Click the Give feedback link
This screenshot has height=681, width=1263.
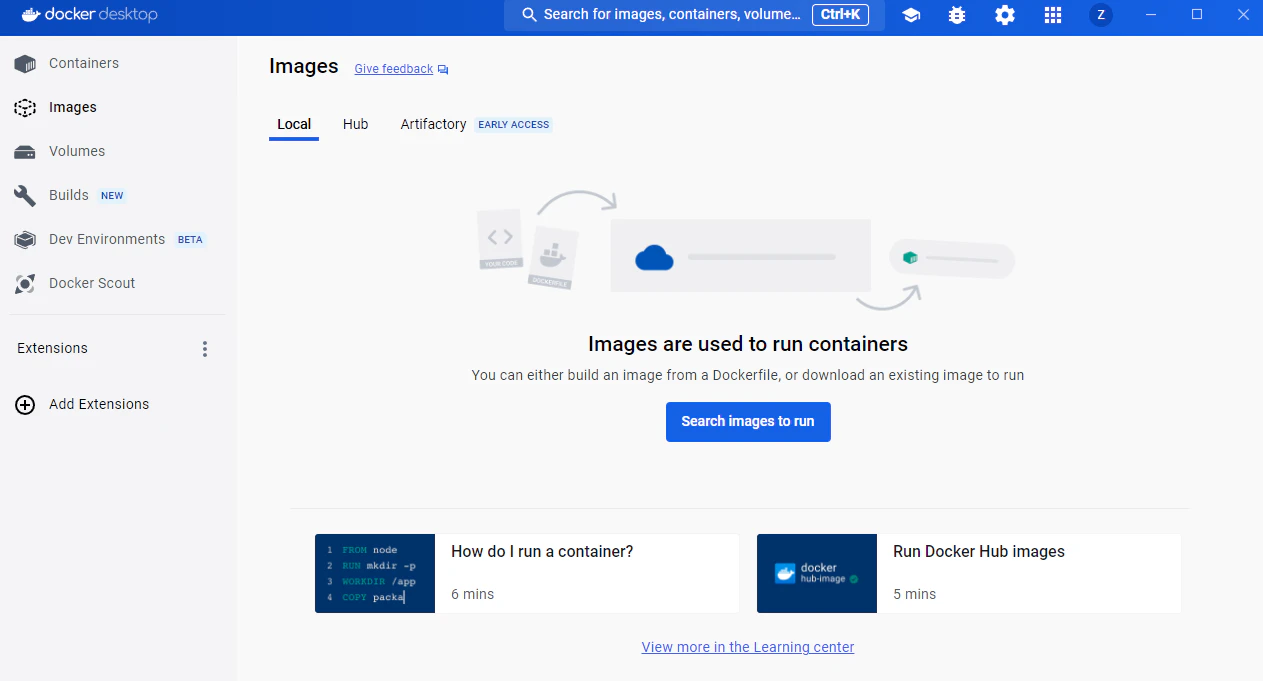(x=394, y=69)
